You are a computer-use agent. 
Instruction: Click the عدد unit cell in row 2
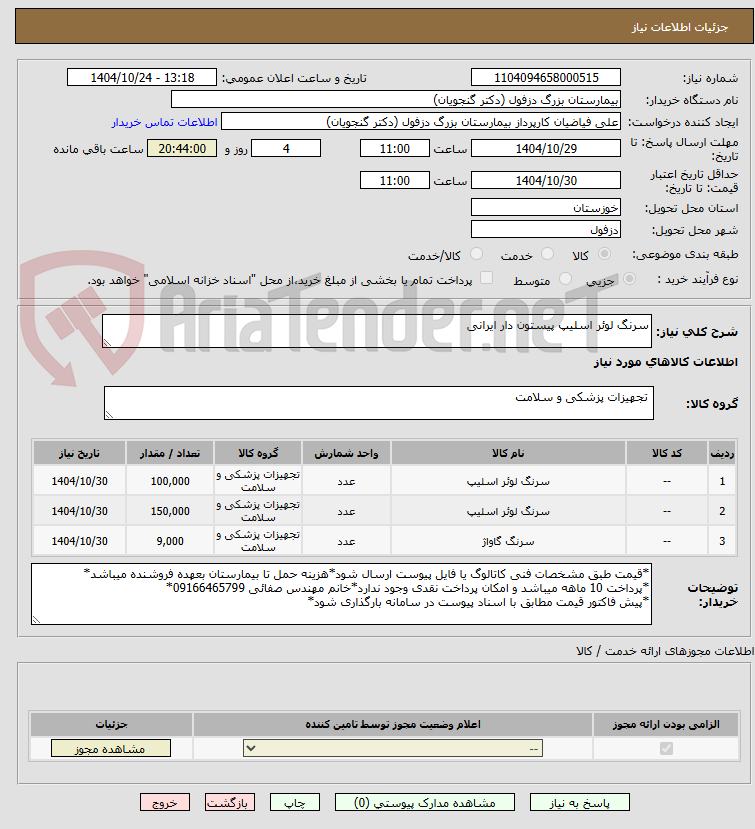(346, 511)
